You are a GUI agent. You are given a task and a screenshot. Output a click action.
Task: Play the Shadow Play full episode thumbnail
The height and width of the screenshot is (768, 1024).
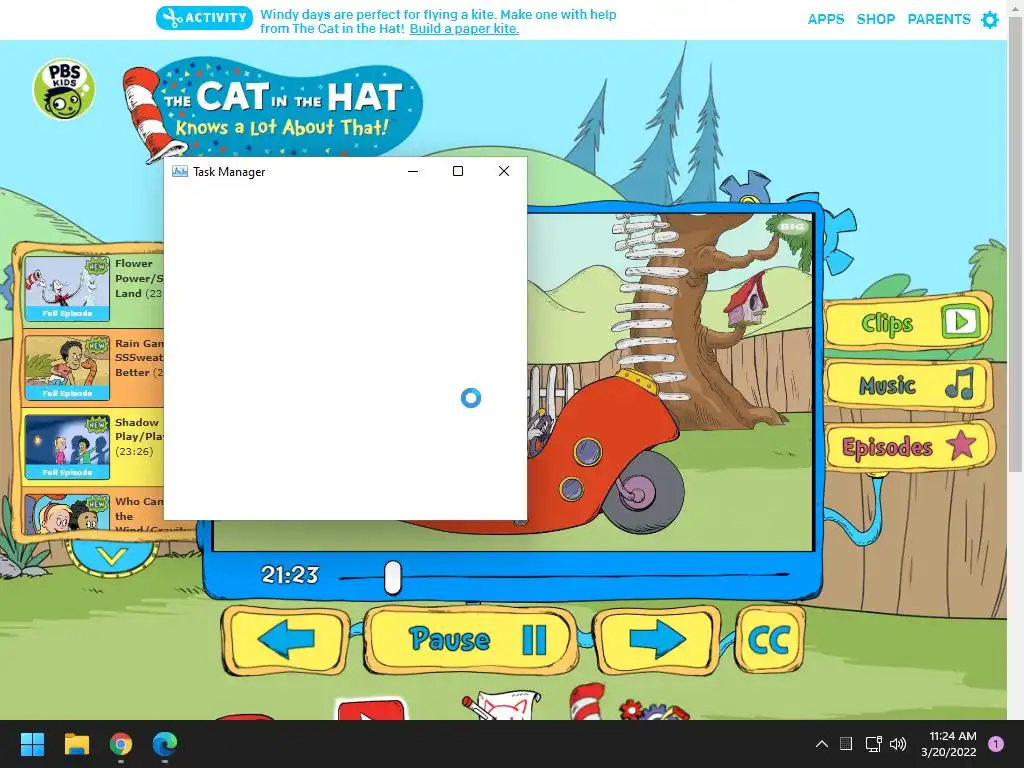tap(67, 447)
